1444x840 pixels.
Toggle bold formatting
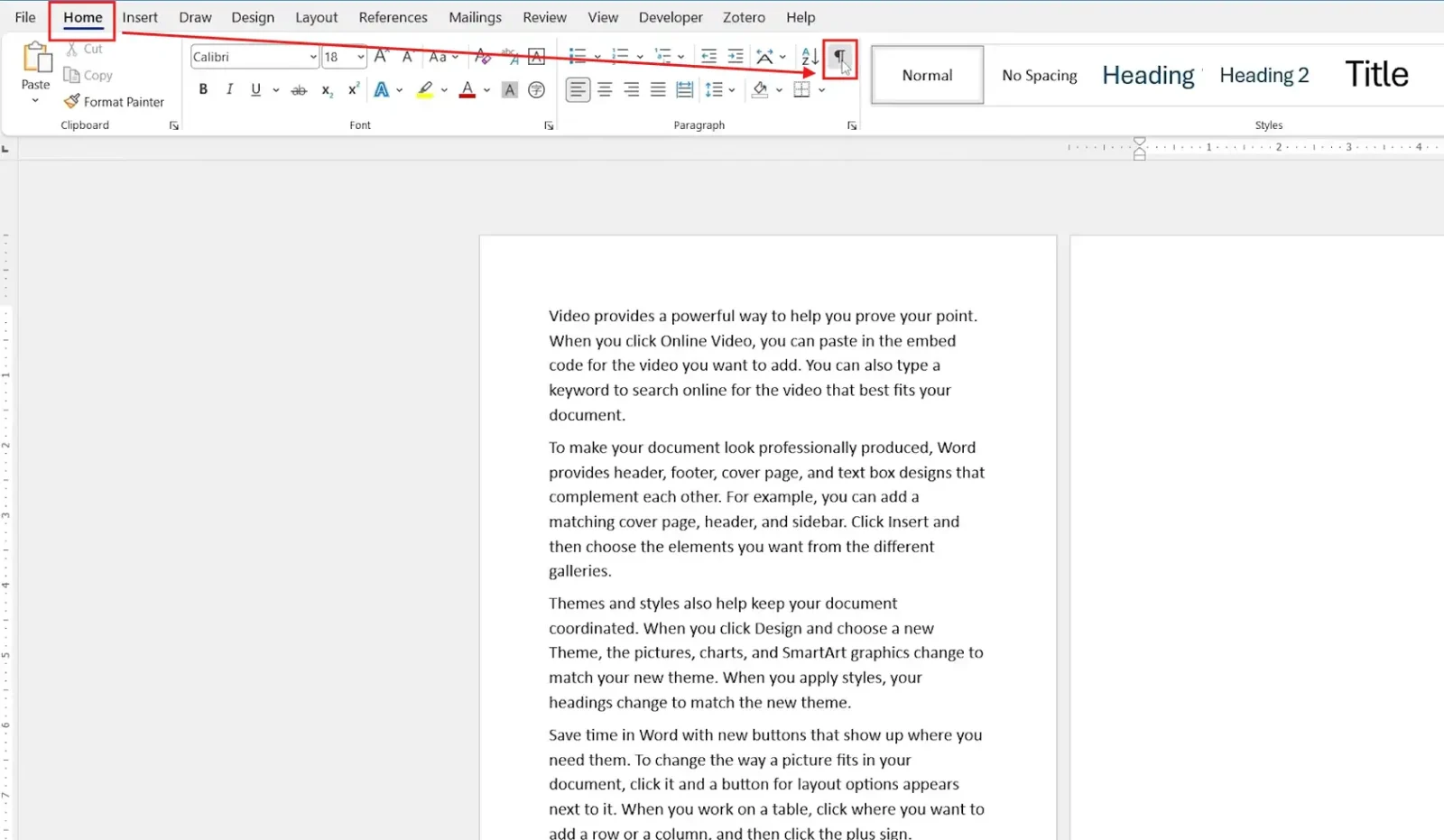pyautogui.click(x=203, y=89)
